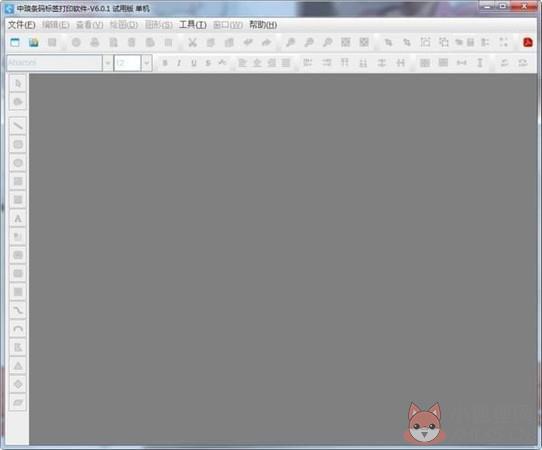Toggle Underline text formatting

[194, 63]
